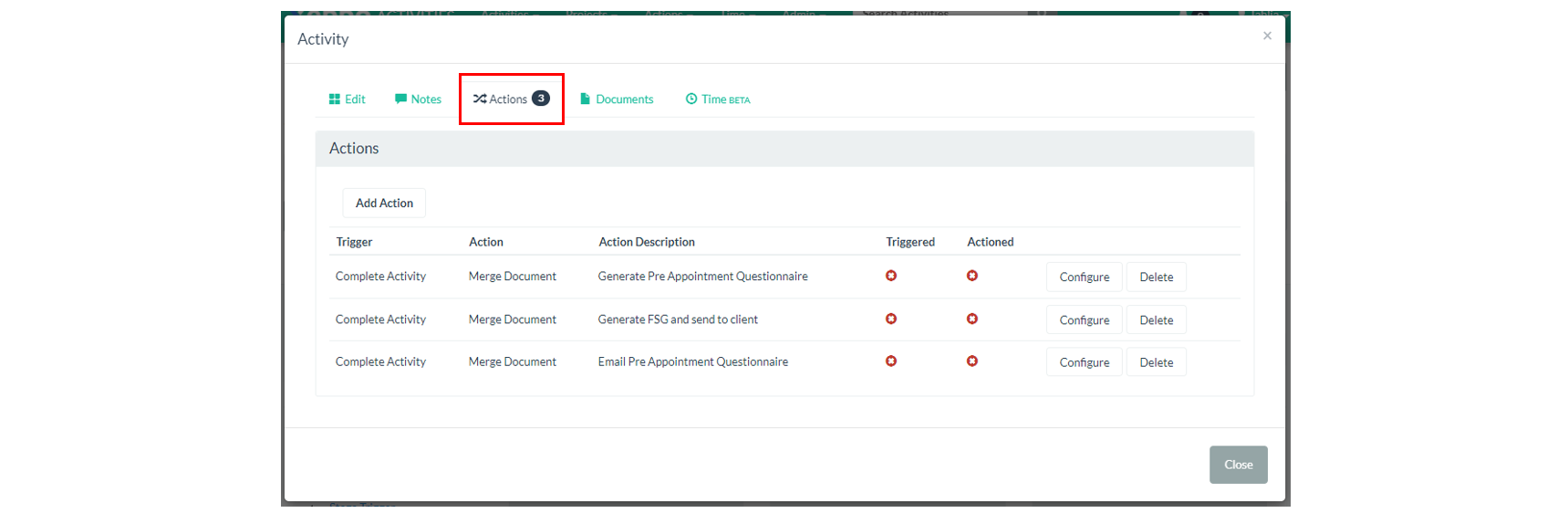Viewport: 1568px width, 513px height.
Task: Click Actioned status icon for Generate FSG row
Action: [x=972, y=319]
